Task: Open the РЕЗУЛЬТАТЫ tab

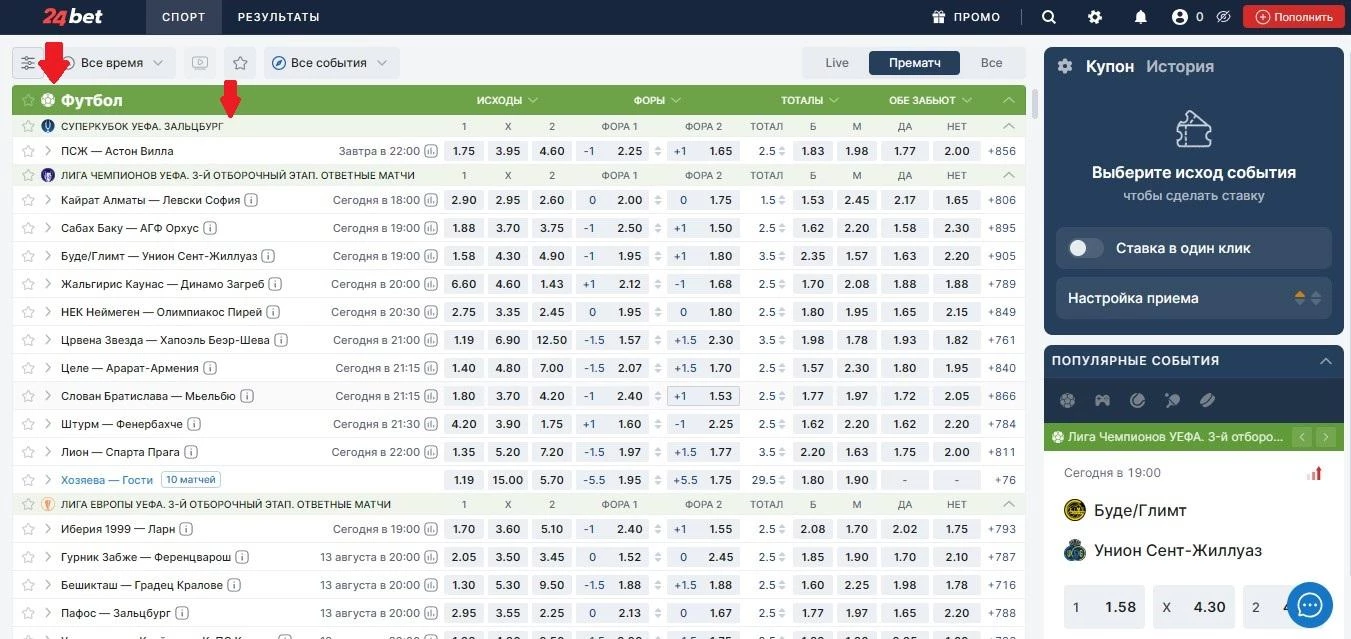Action: click(x=279, y=17)
